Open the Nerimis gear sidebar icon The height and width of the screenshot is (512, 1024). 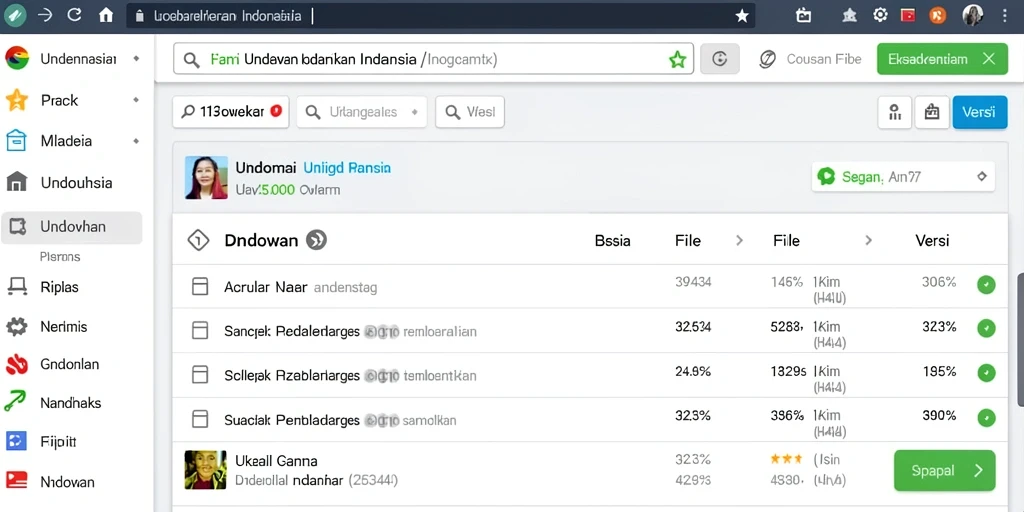pos(16,327)
